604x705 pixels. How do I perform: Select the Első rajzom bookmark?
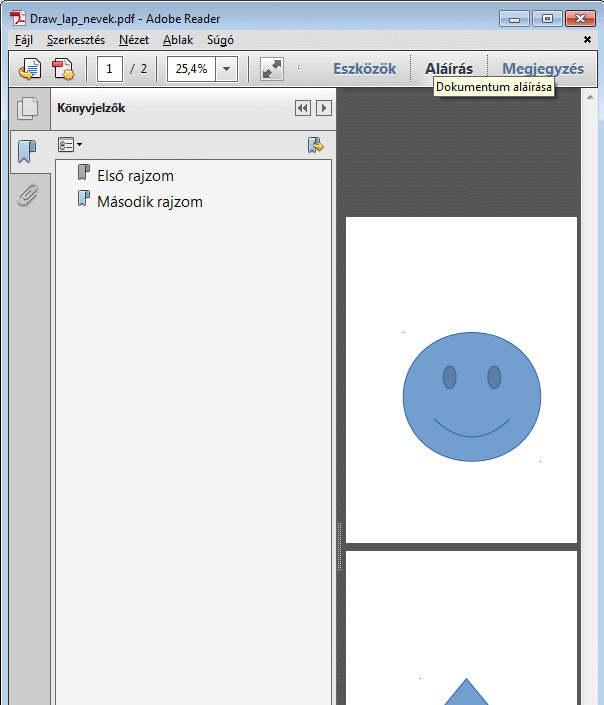pos(135,176)
